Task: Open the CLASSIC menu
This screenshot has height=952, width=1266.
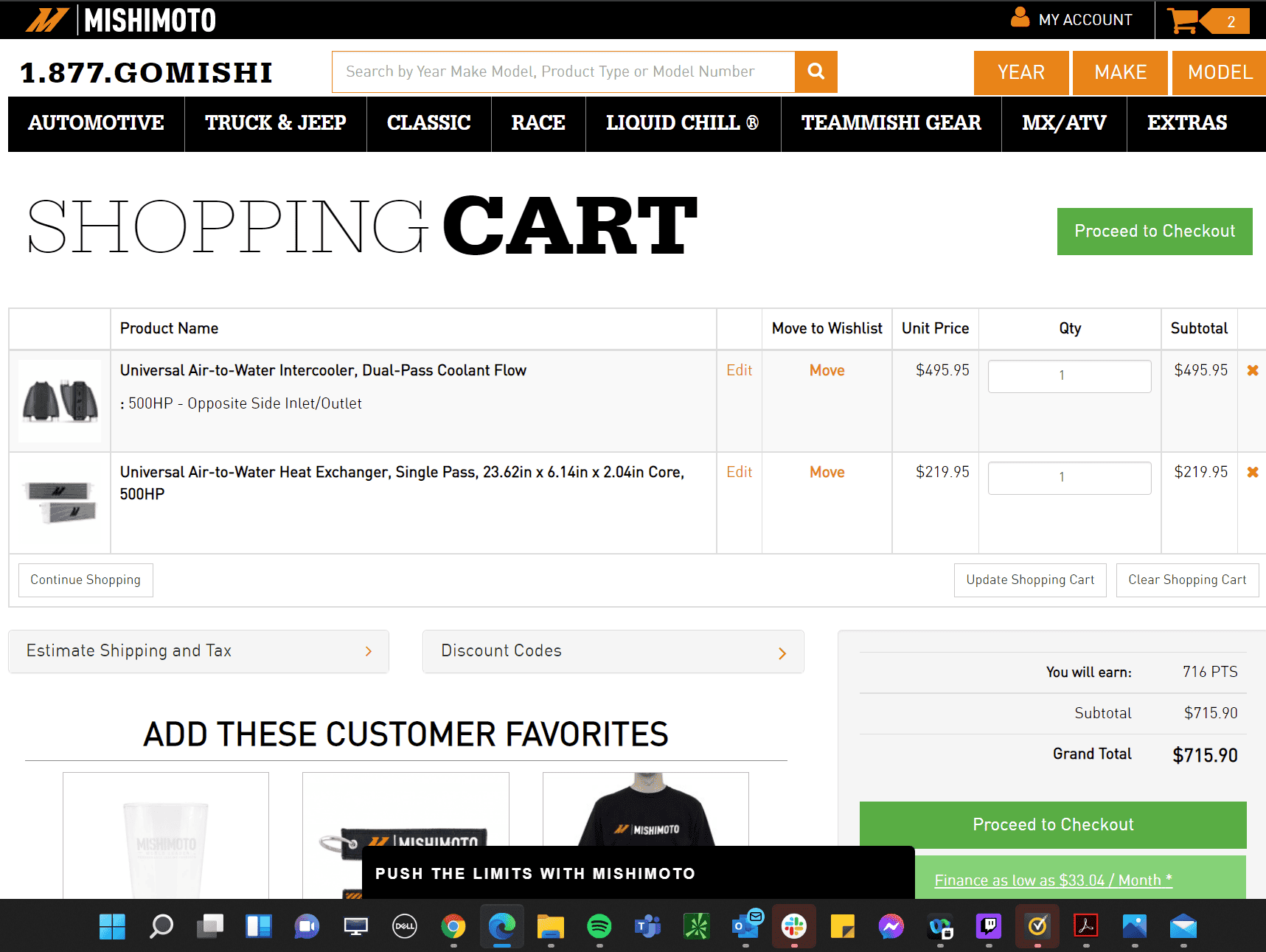Action: click(x=429, y=124)
